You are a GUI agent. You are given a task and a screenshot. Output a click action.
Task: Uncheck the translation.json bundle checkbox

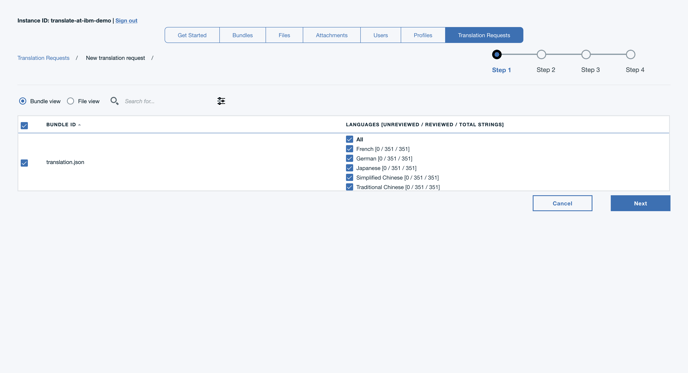click(24, 163)
